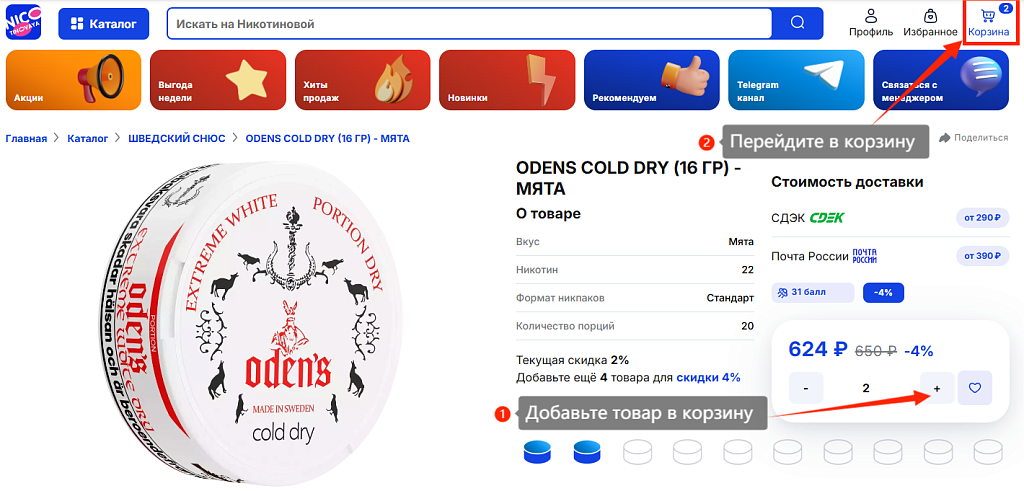The image size is (1024, 491).
Task: Click the скидки 4% link
Action: (708, 377)
